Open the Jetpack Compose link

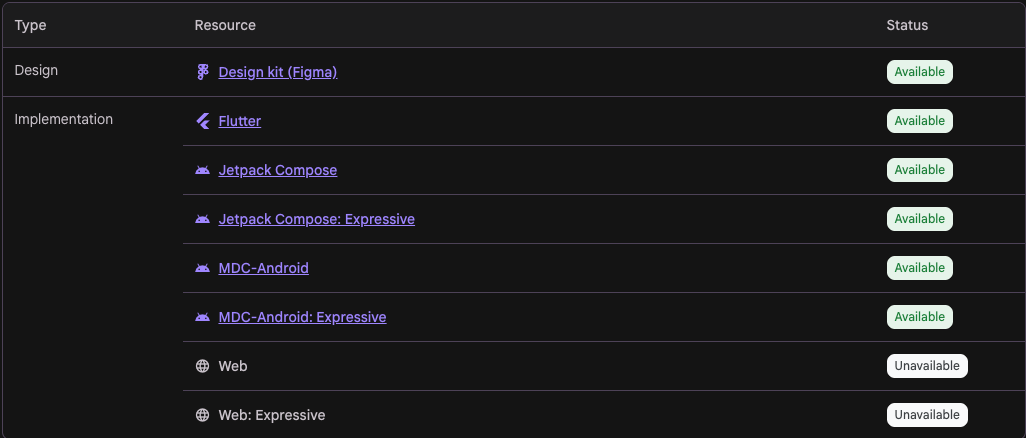point(277,170)
